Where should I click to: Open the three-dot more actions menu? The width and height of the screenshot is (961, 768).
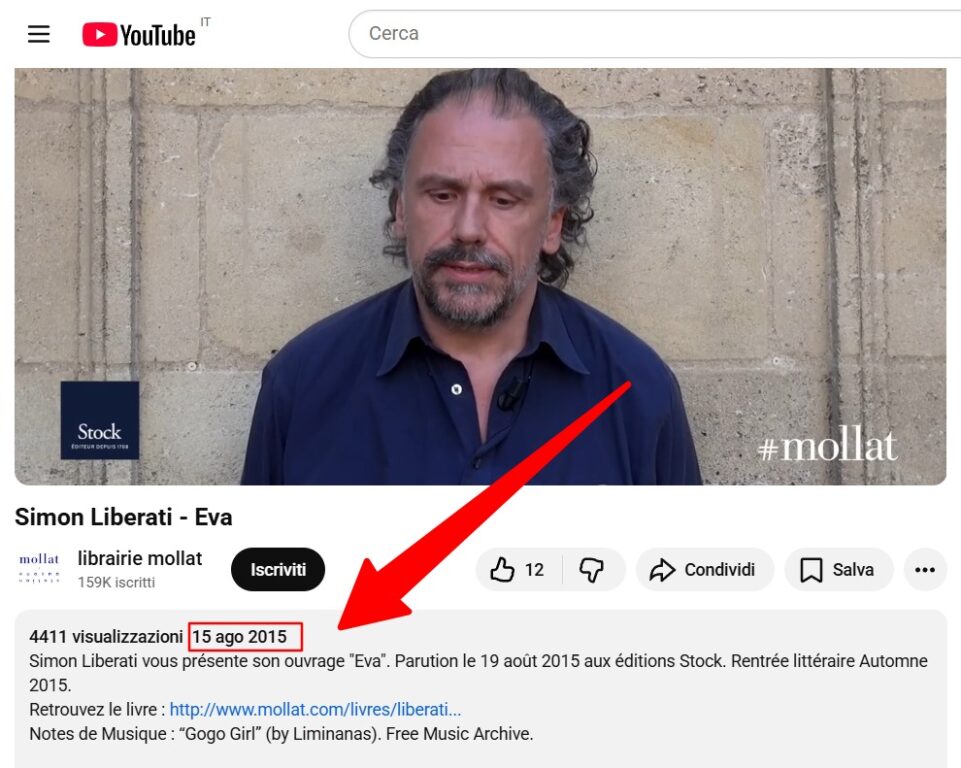[x=925, y=569]
